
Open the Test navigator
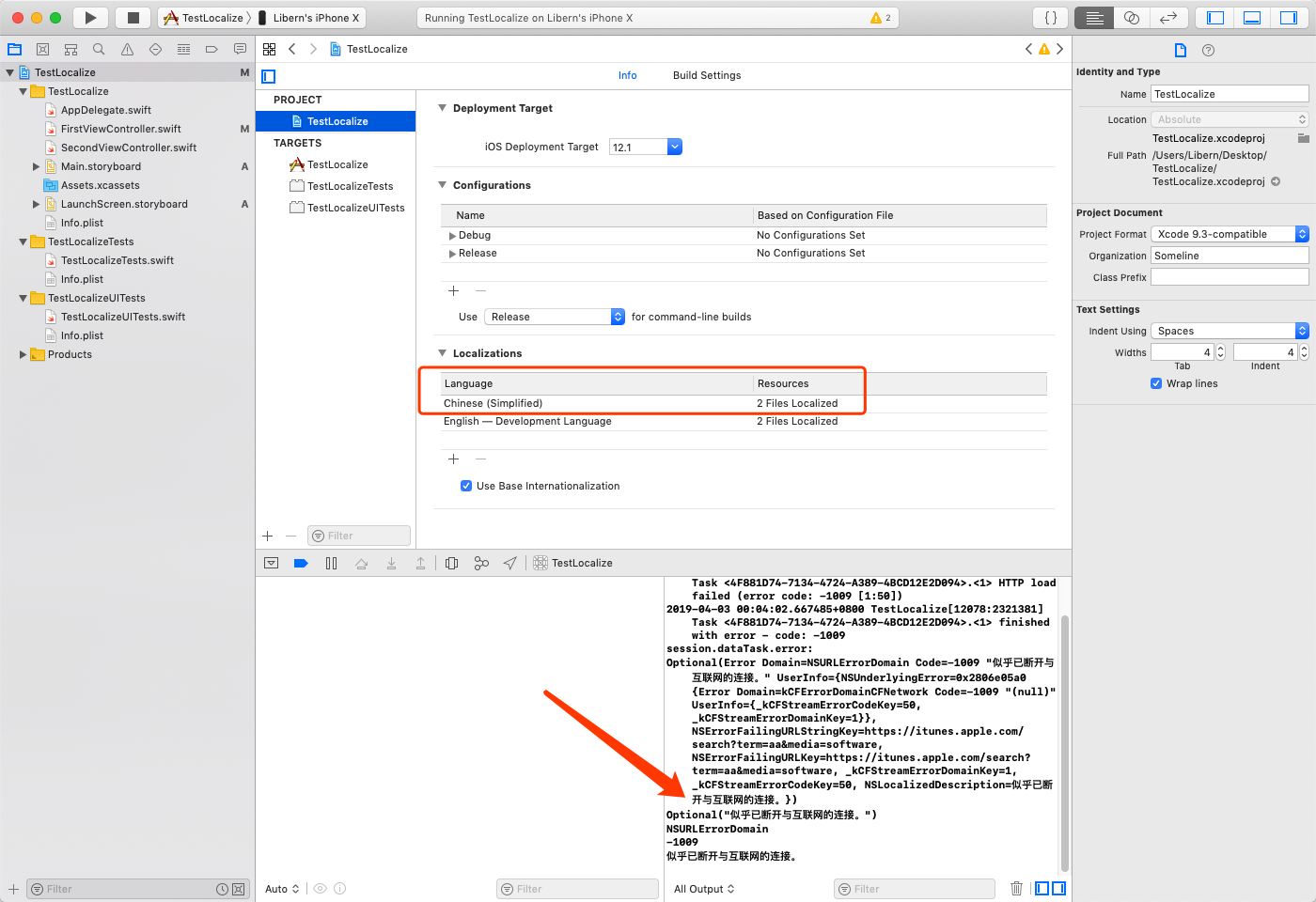(155, 49)
